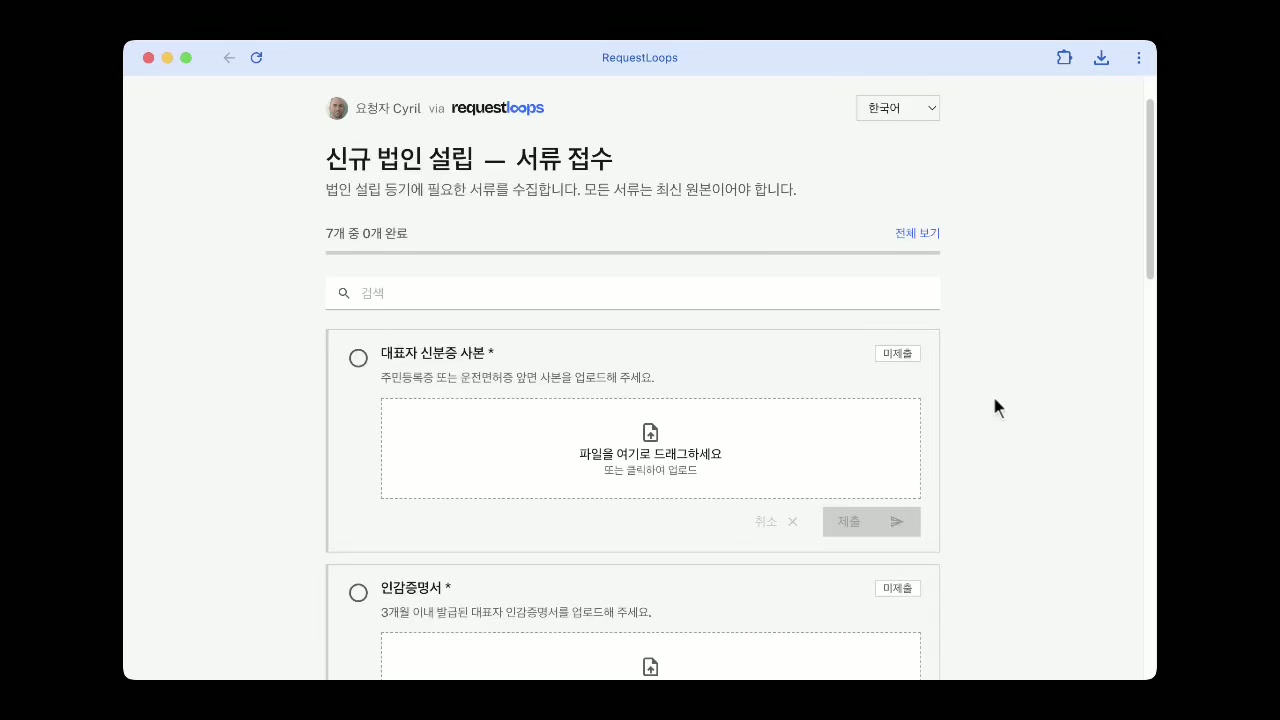Click the 취소 cancel button

pos(776,522)
